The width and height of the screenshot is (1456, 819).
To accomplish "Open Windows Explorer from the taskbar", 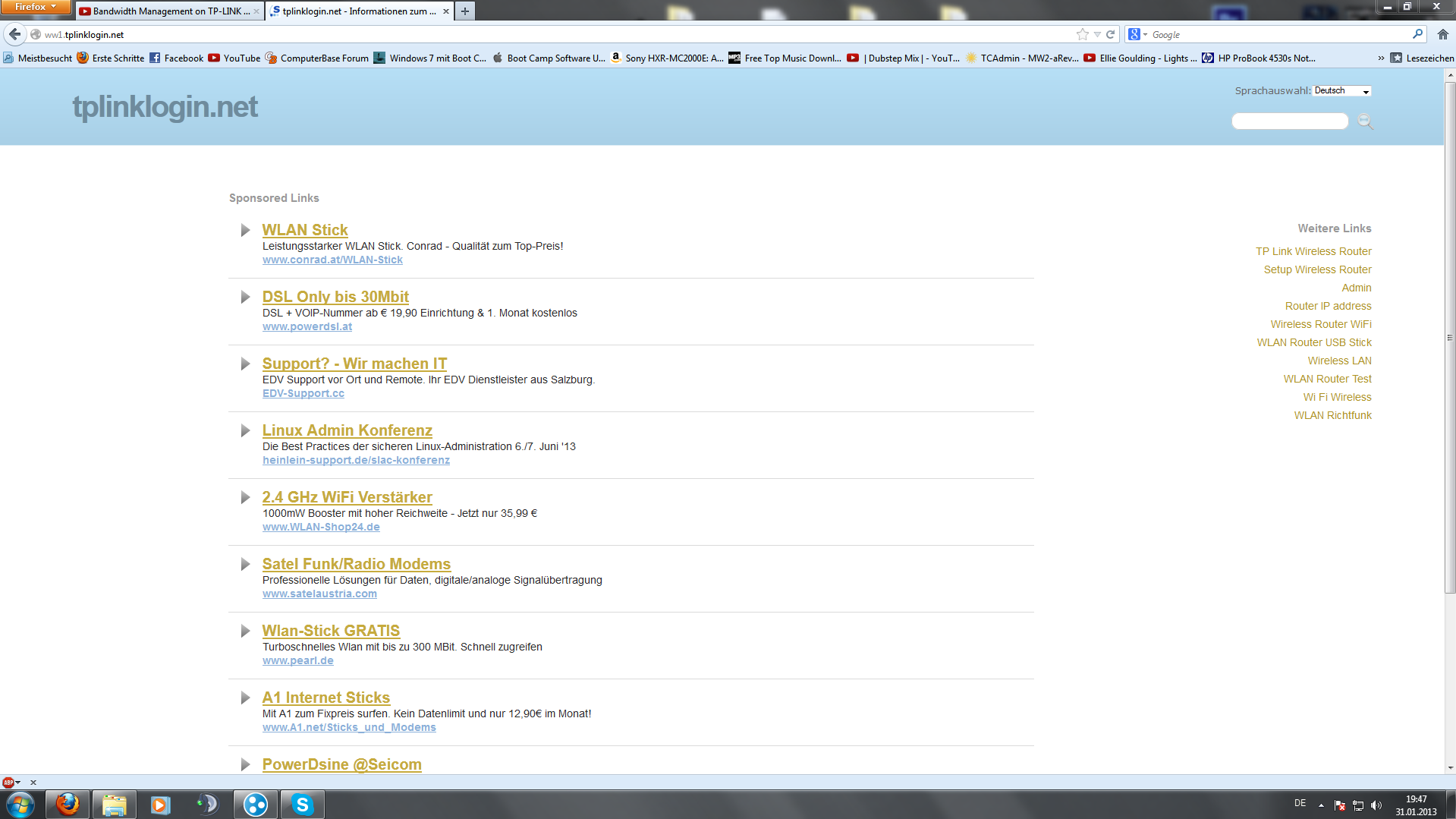I will click(x=115, y=805).
